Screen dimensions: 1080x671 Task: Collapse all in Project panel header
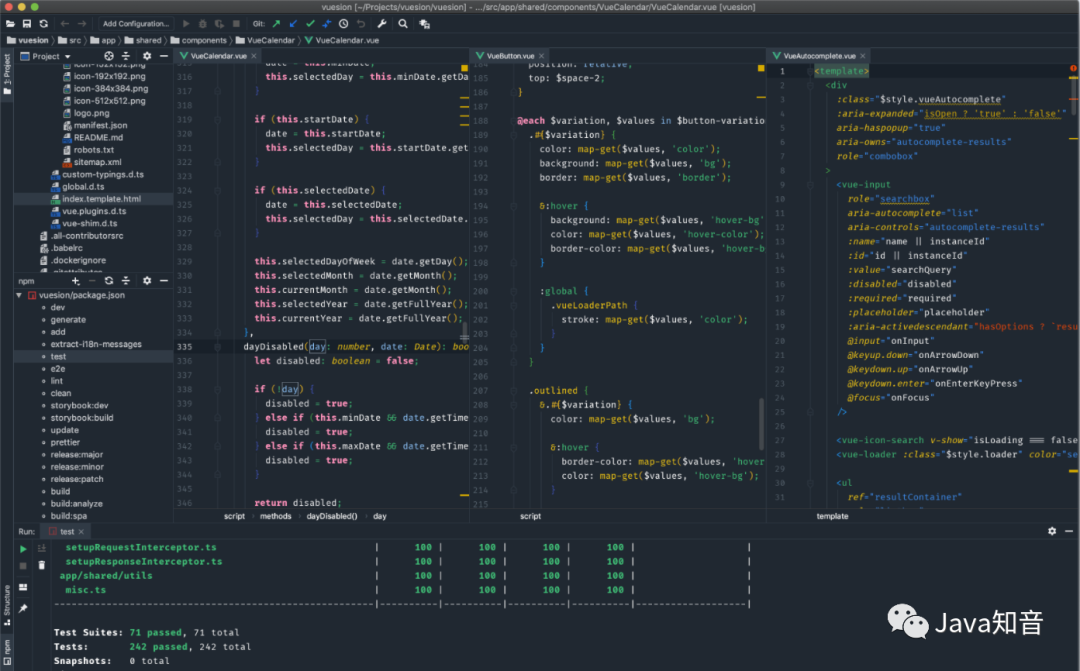point(126,56)
